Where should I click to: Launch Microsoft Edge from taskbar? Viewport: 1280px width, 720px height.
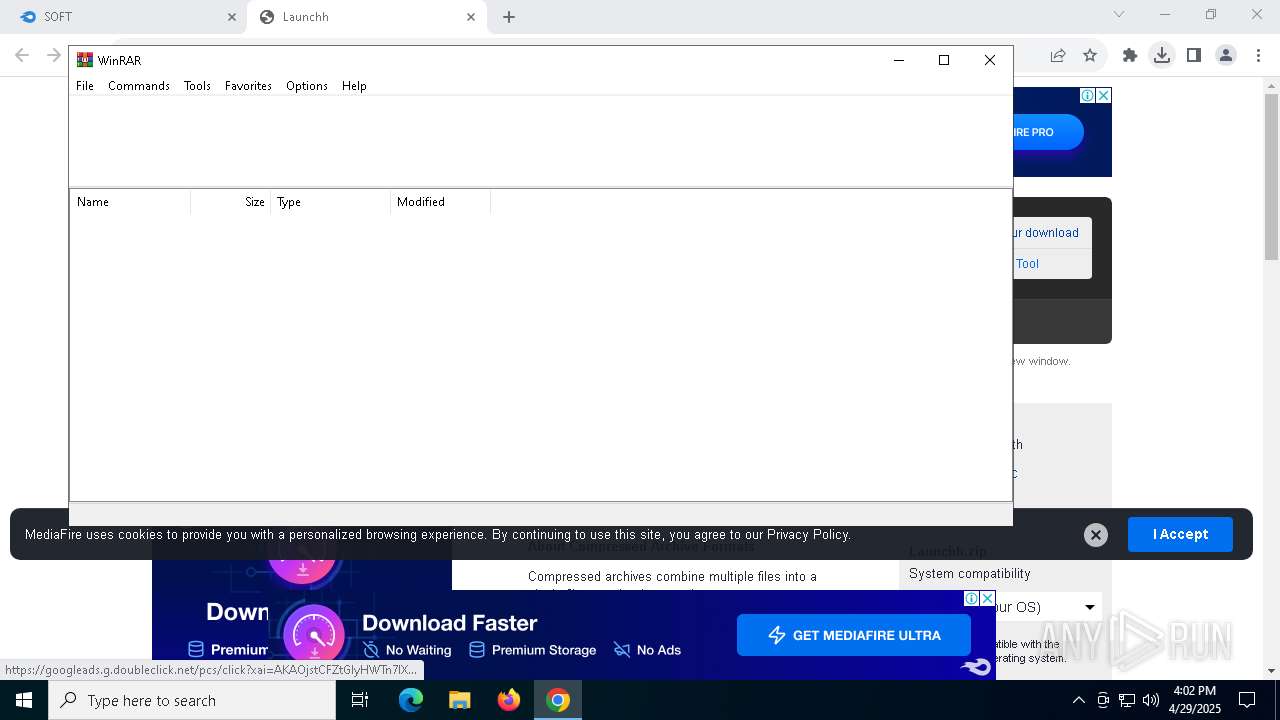pos(411,700)
